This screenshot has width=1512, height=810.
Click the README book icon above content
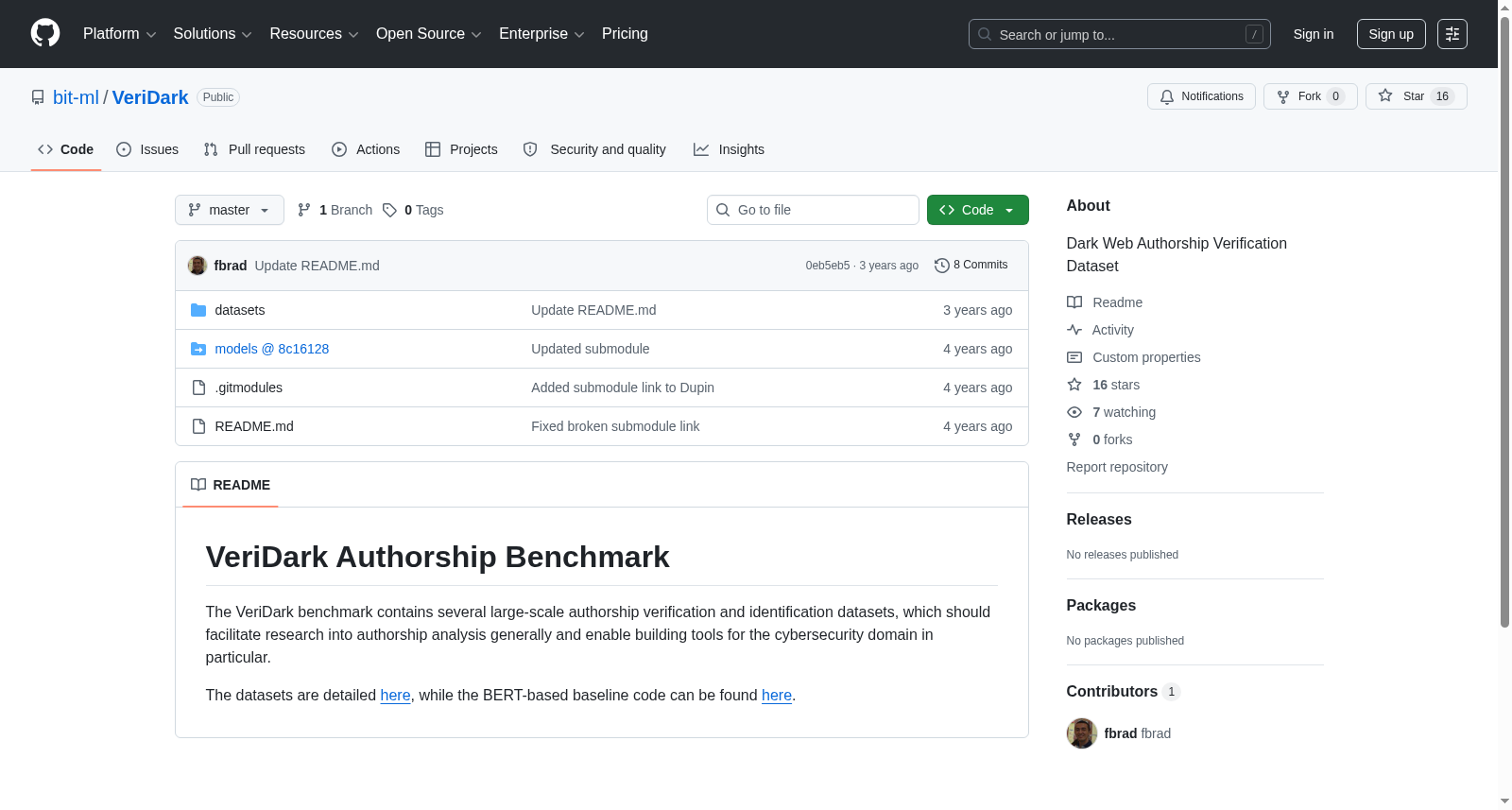198,485
